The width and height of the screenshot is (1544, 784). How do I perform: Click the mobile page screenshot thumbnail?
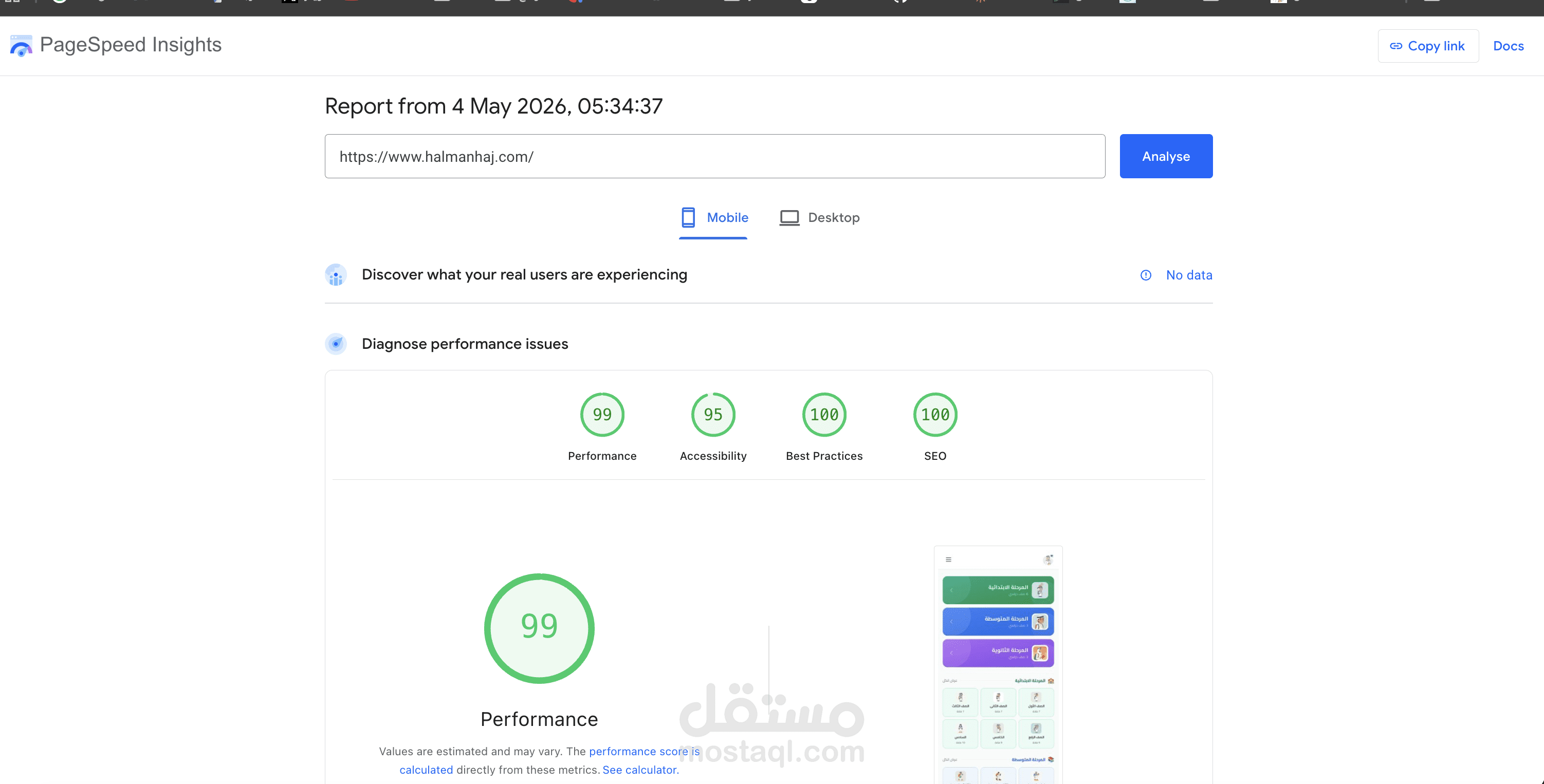pos(998,665)
